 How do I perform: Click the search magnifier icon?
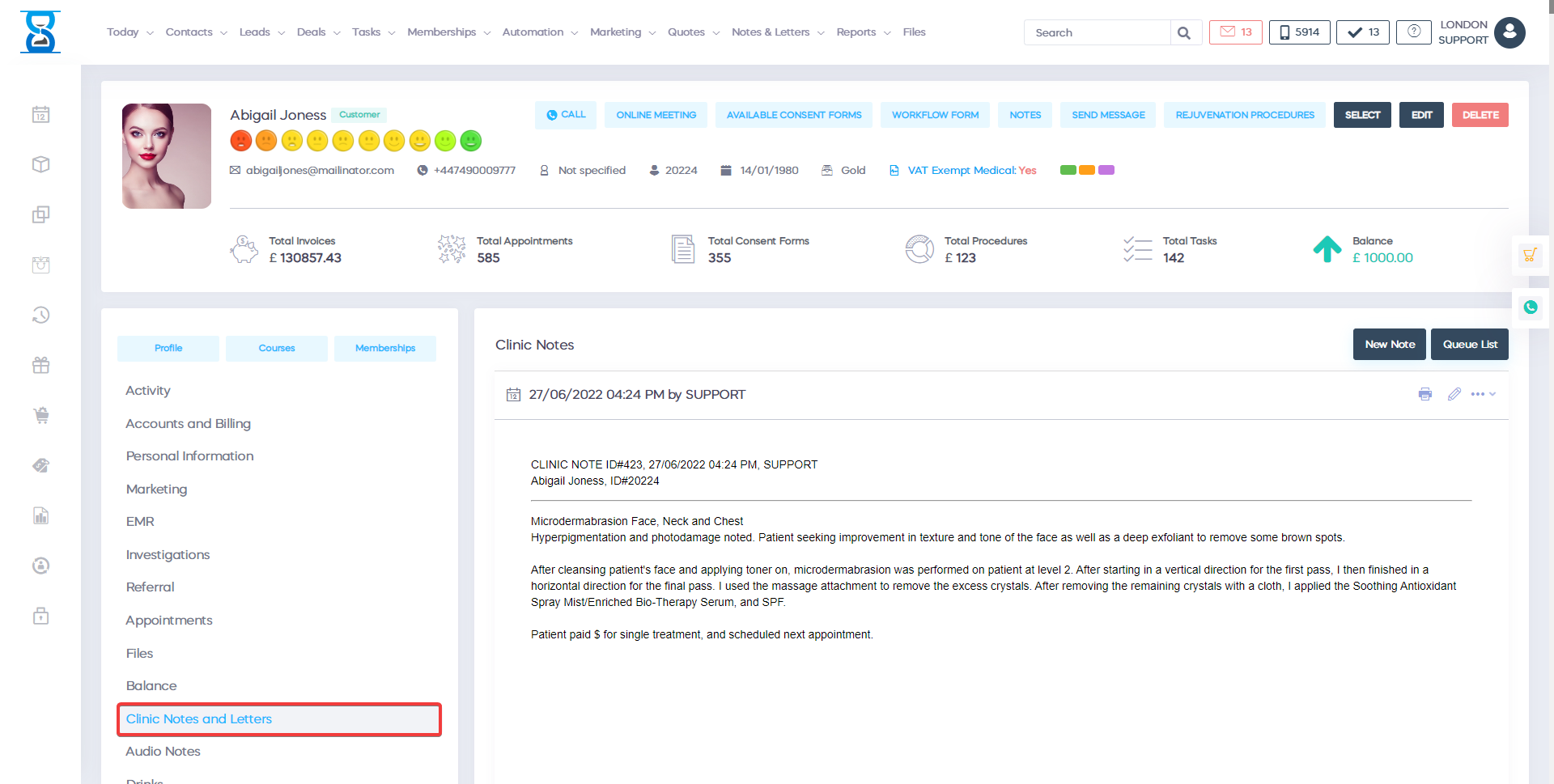(1184, 33)
